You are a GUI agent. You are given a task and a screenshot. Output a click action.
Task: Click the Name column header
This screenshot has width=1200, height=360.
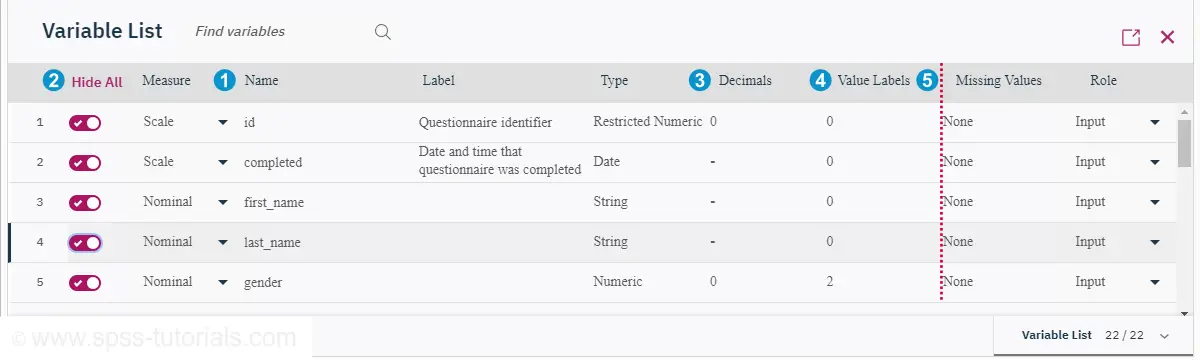(x=261, y=81)
